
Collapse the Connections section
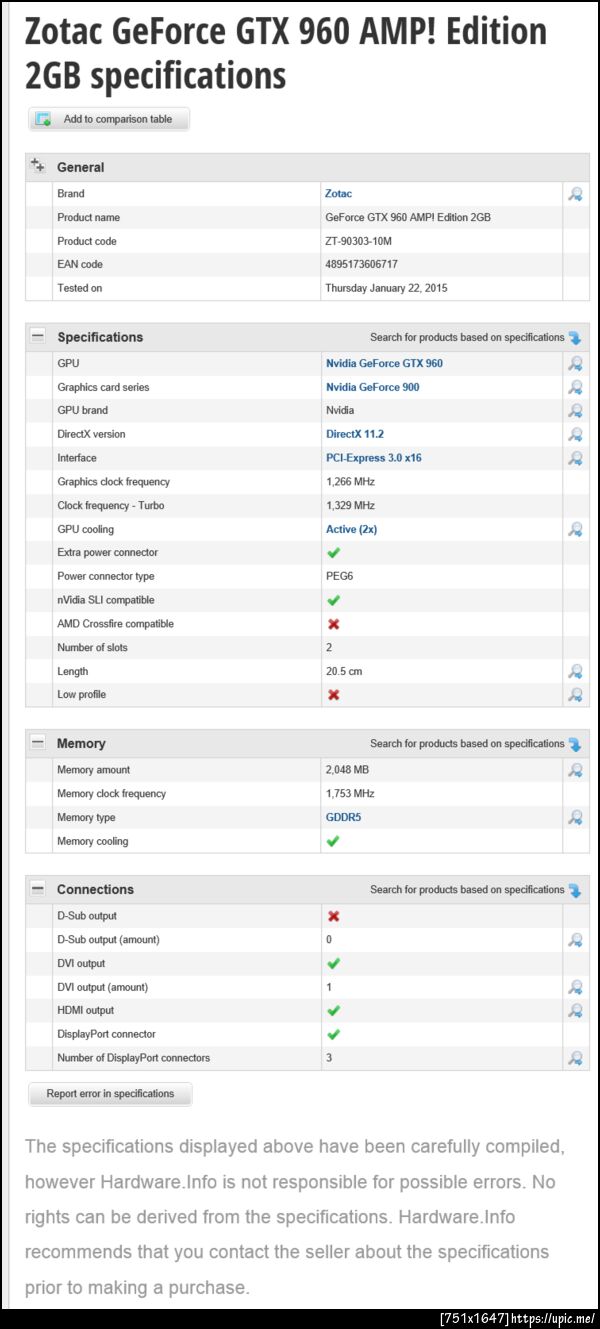38,889
